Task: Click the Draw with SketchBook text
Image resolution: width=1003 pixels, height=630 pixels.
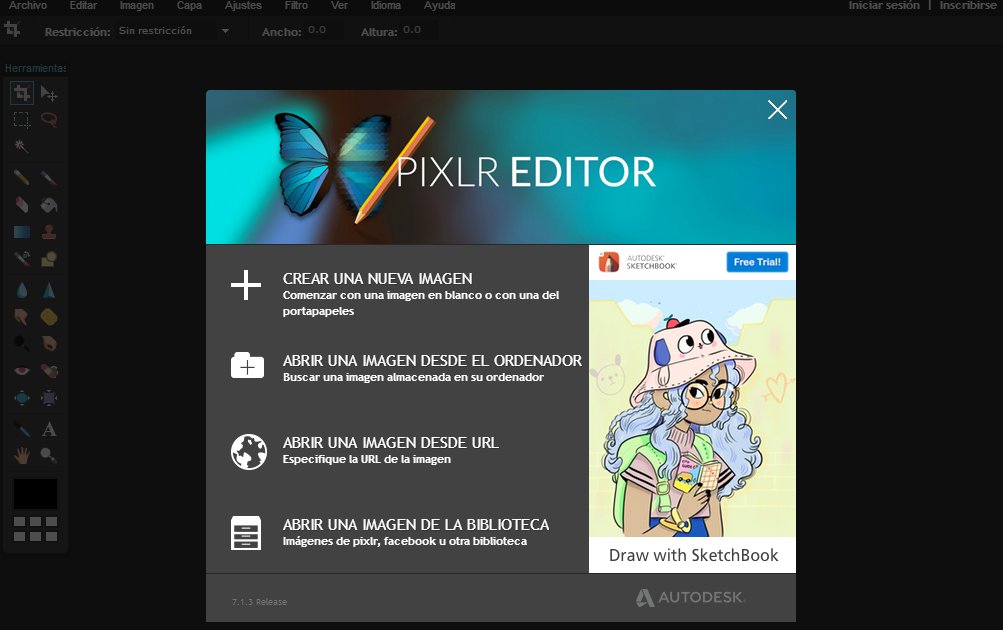Action: point(693,555)
